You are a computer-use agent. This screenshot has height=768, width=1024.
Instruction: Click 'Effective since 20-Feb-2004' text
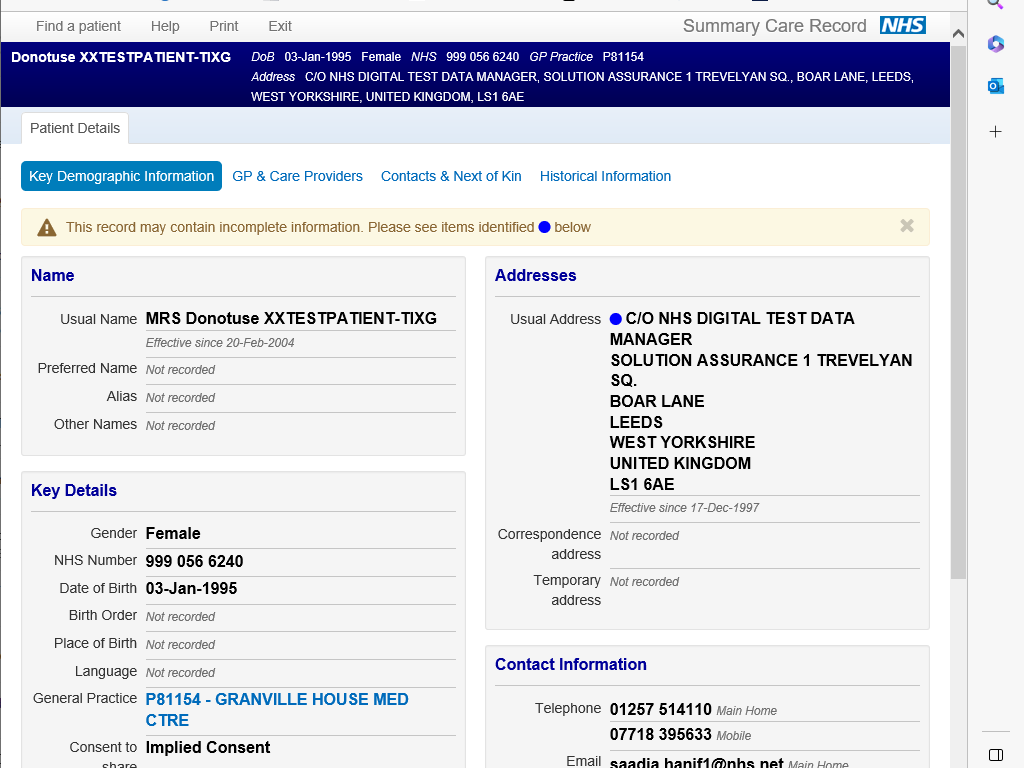tap(220, 343)
